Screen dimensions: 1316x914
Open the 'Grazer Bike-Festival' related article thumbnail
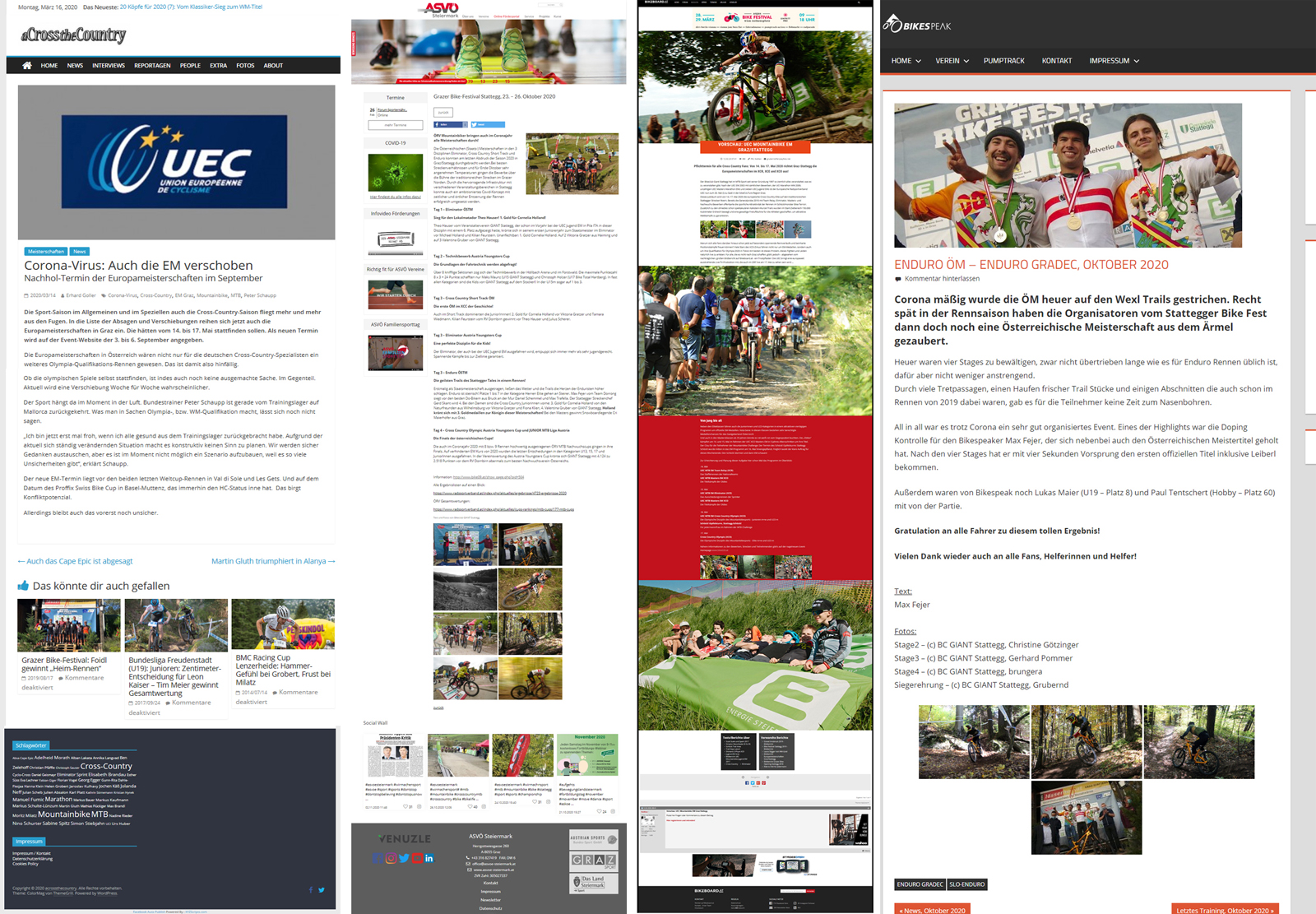click(69, 625)
